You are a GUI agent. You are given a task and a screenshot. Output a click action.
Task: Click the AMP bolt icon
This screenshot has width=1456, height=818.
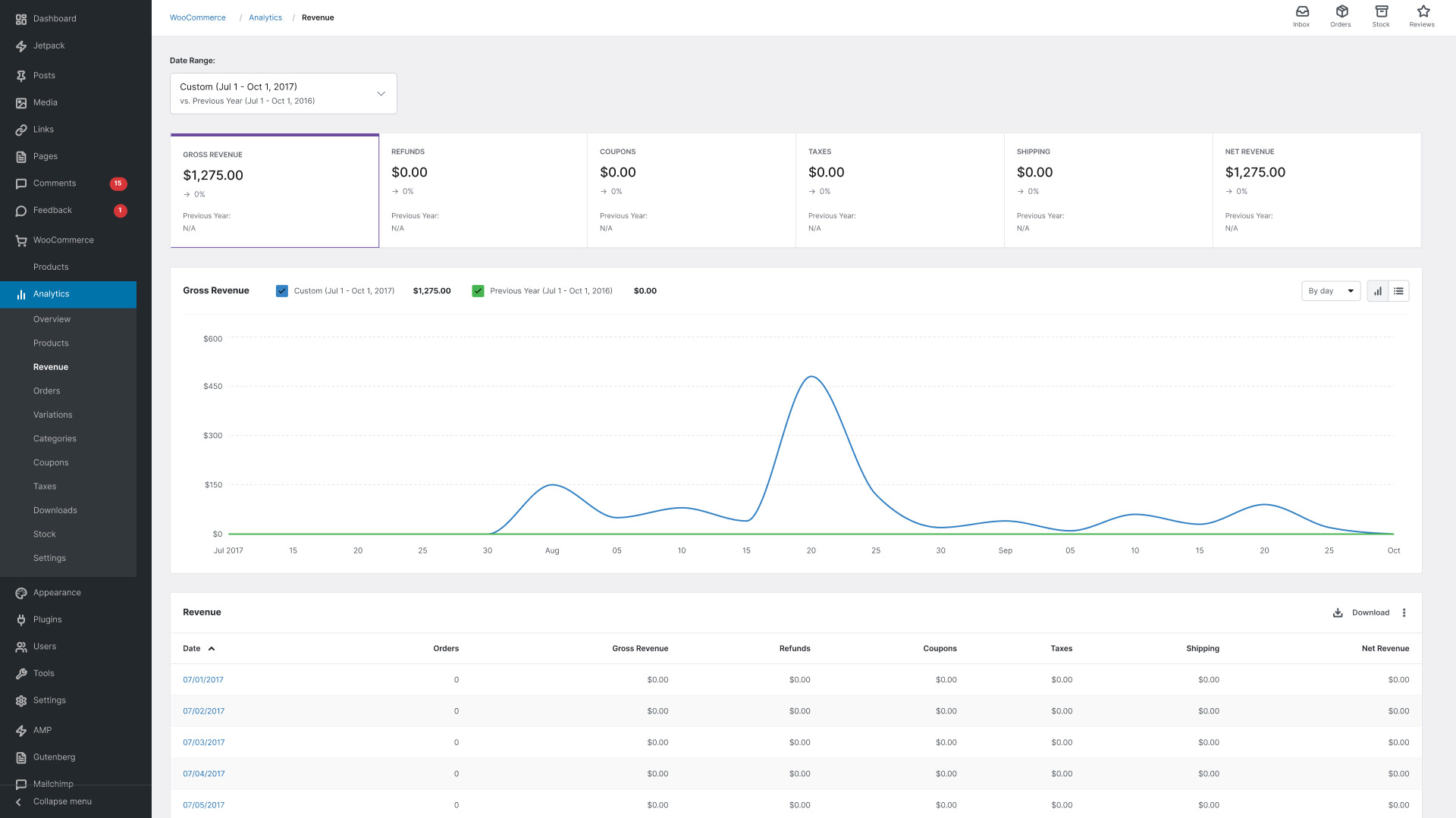click(21, 731)
